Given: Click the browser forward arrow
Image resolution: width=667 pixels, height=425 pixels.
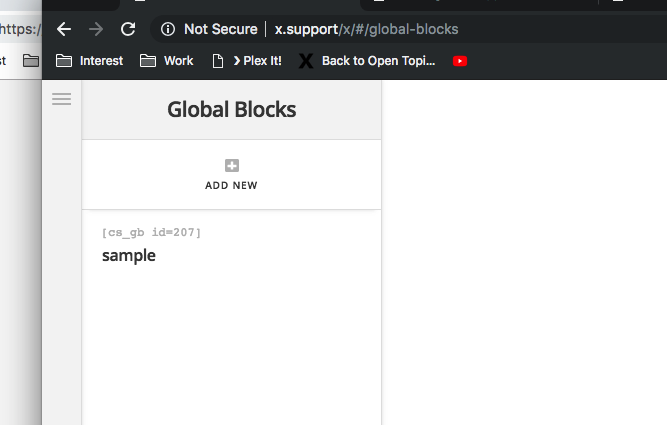Looking at the screenshot, I should [96, 29].
